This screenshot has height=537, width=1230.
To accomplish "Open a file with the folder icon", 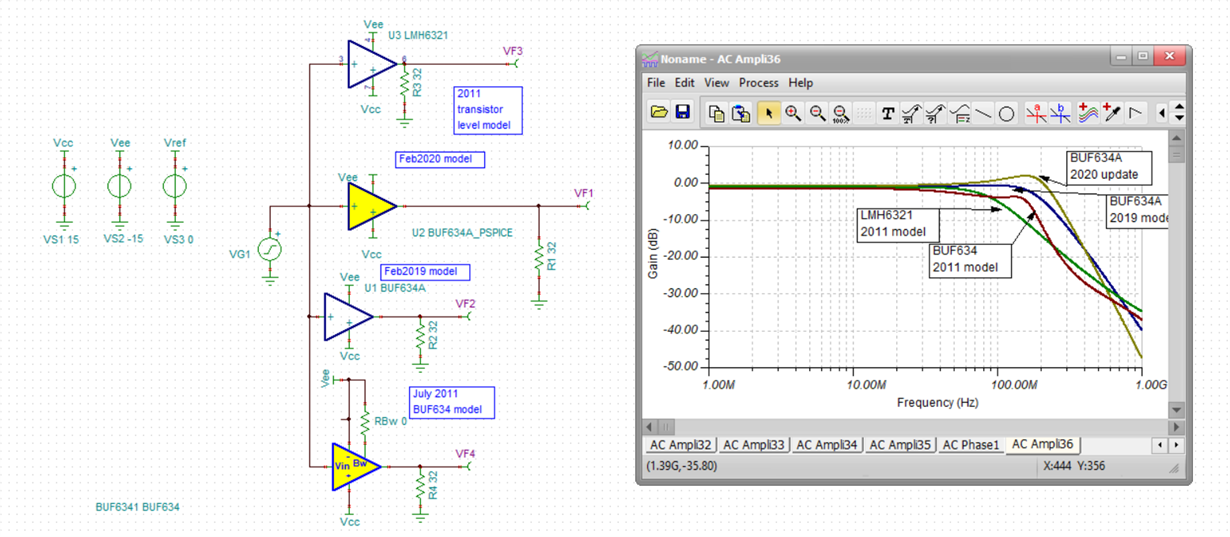I will pyautogui.click(x=659, y=113).
